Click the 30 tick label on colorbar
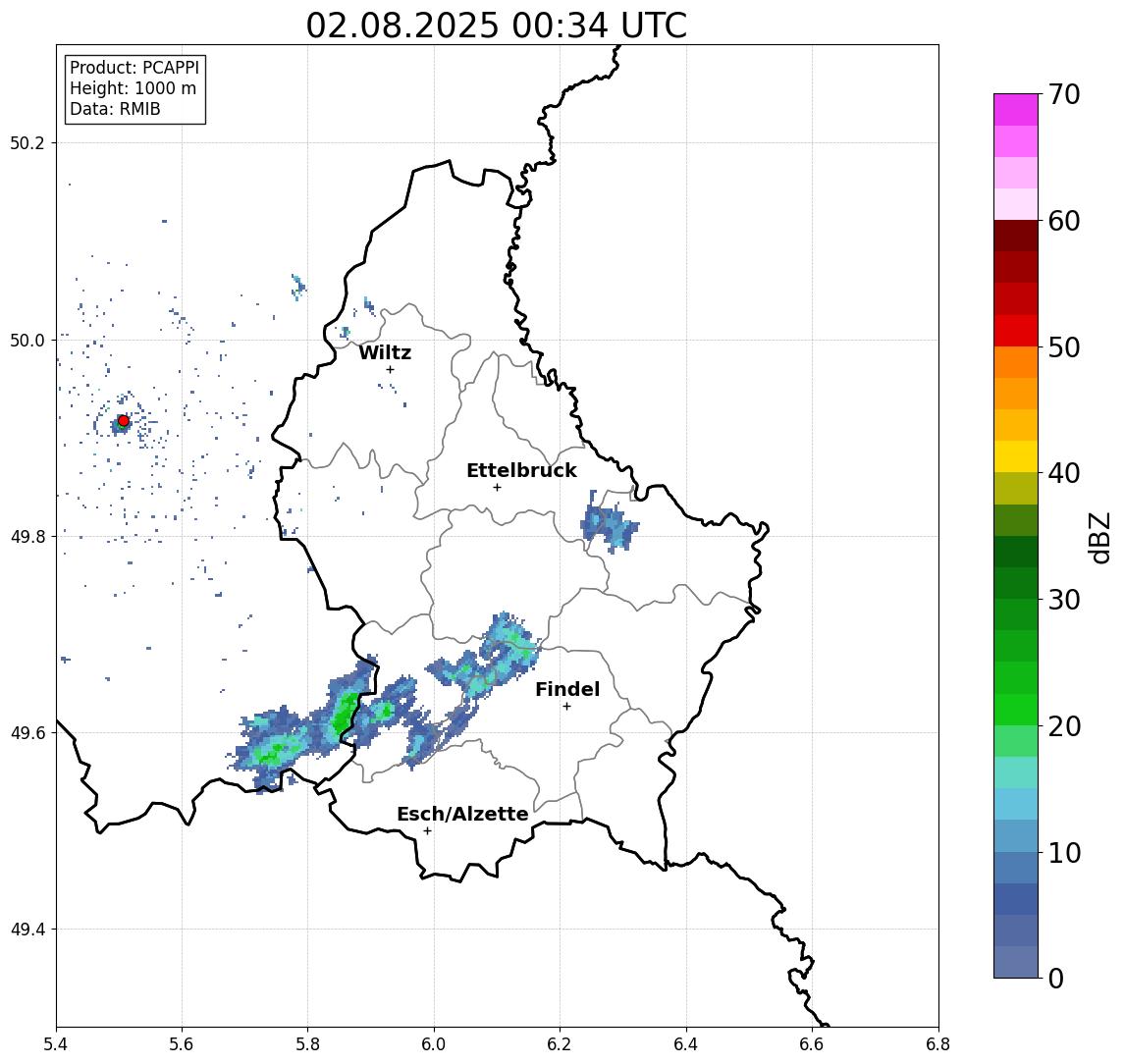The height and width of the screenshot is (1064, 1124). coord(1063,600)
